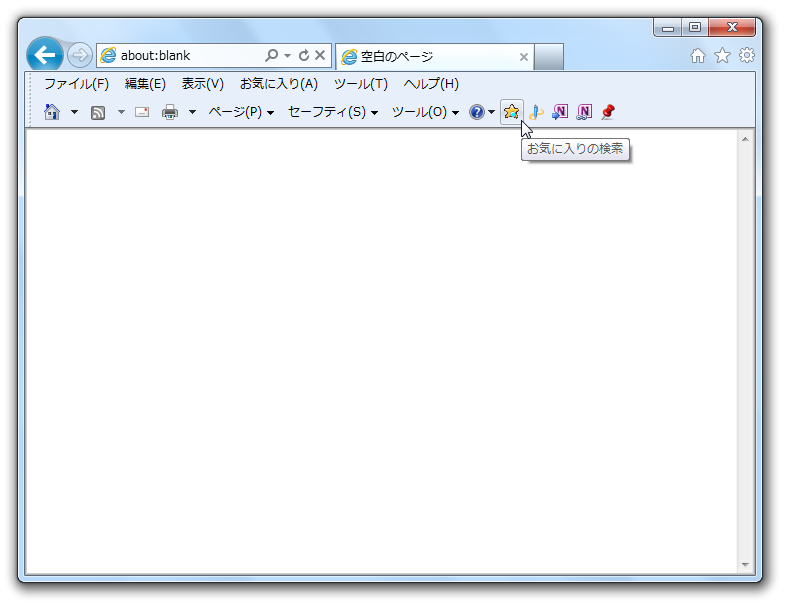Click the Print printer icon
Viewport: 786px width, 605px height.
tap(170, 112)
